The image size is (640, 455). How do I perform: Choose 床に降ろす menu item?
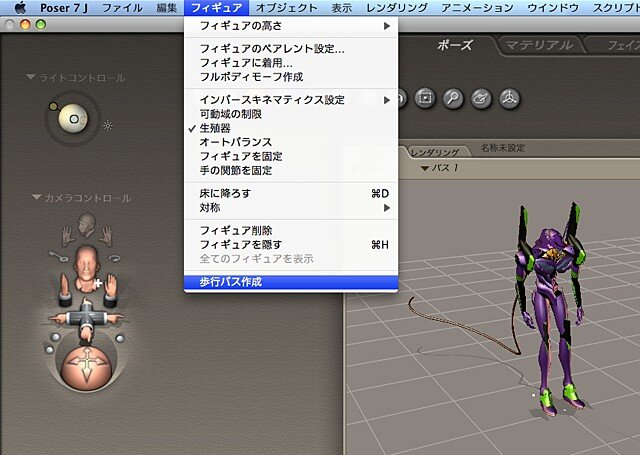click(291, 193)
